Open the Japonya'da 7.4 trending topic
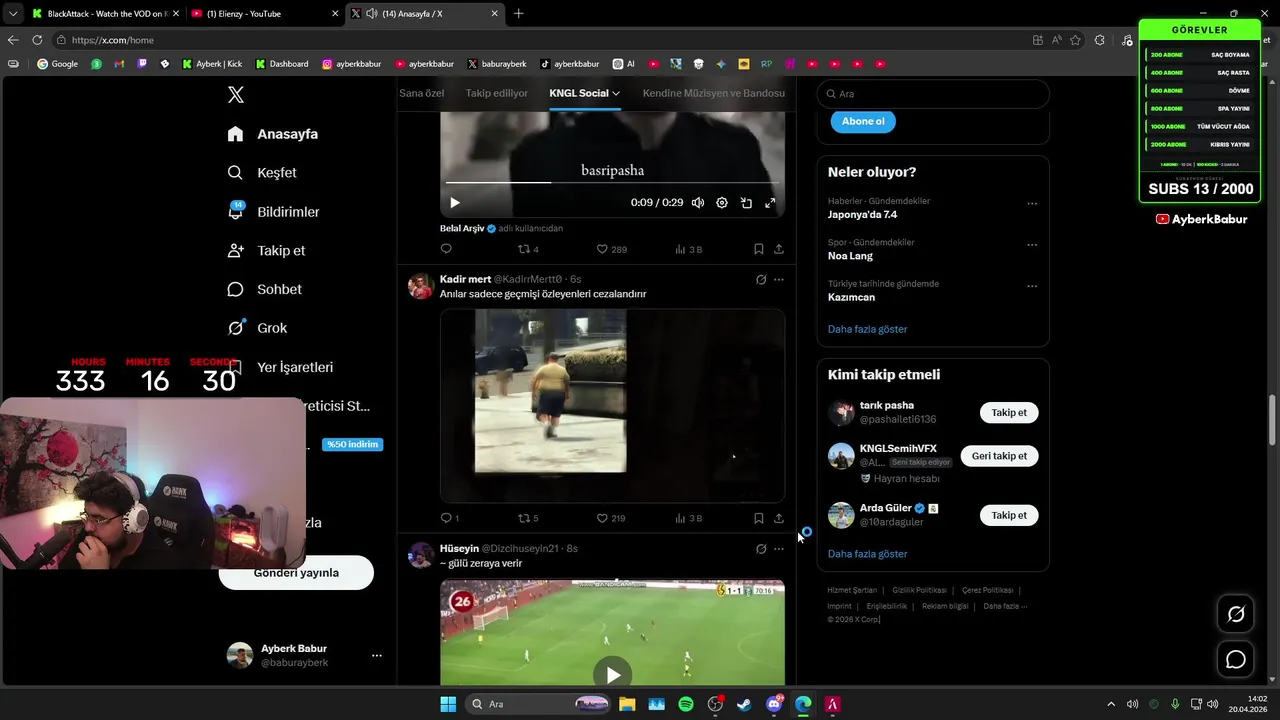 click(862, 214)
